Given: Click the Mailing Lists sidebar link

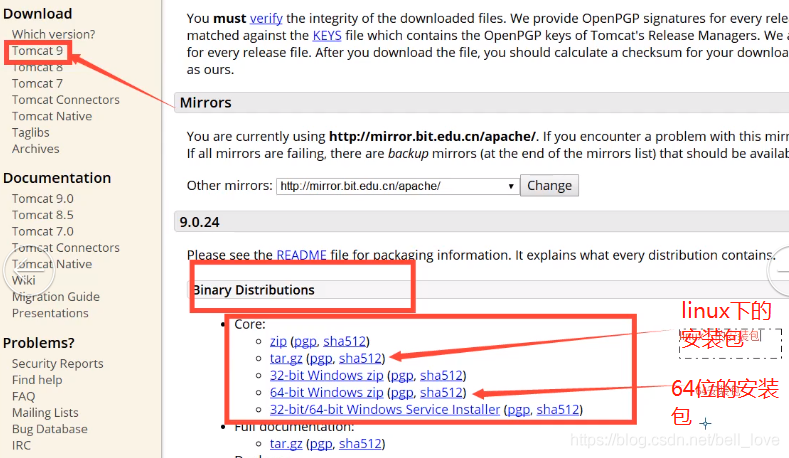Looking at the screenshot, I should pos(45,413).
